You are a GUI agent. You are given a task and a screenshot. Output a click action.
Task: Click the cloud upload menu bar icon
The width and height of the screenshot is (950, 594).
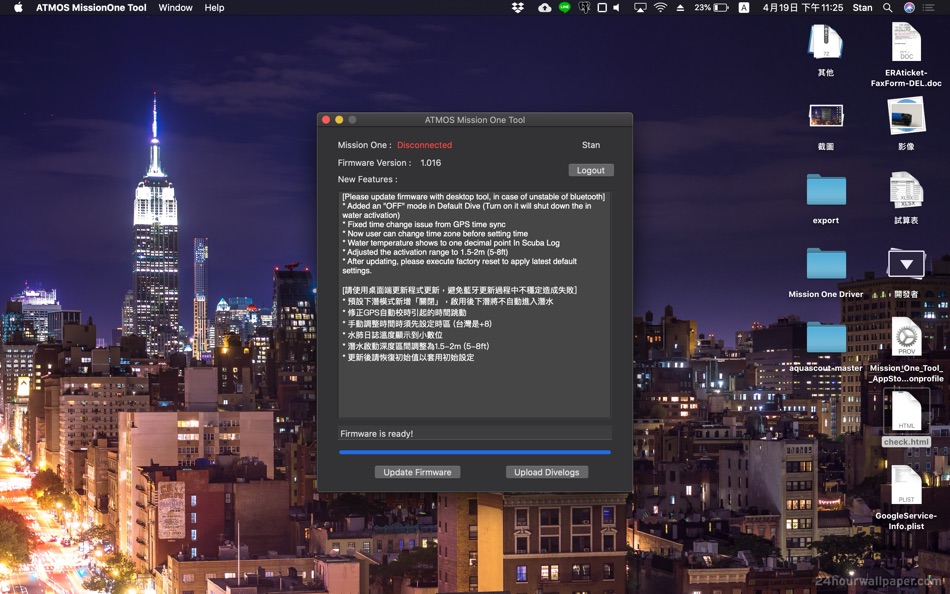544,8
